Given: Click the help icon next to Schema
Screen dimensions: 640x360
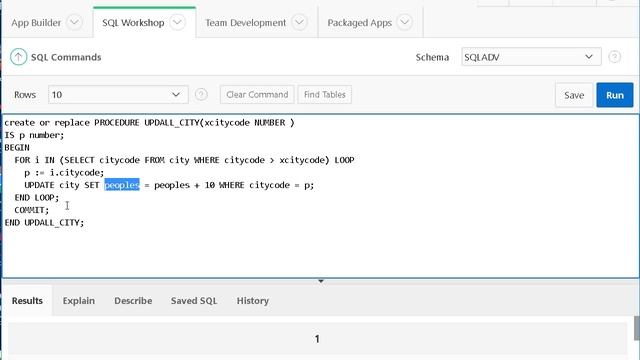Looking at the screenshot, I should pyautogui.click(x=614, y=57).
